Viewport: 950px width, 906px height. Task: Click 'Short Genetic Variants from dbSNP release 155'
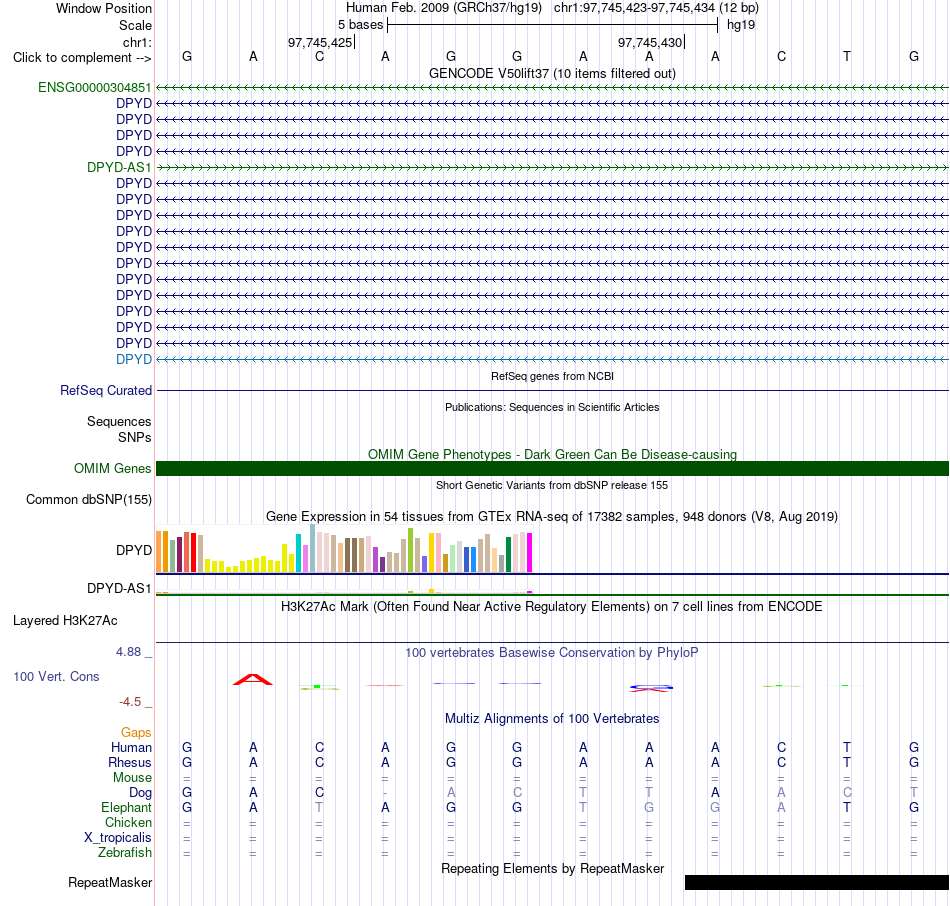552,485
